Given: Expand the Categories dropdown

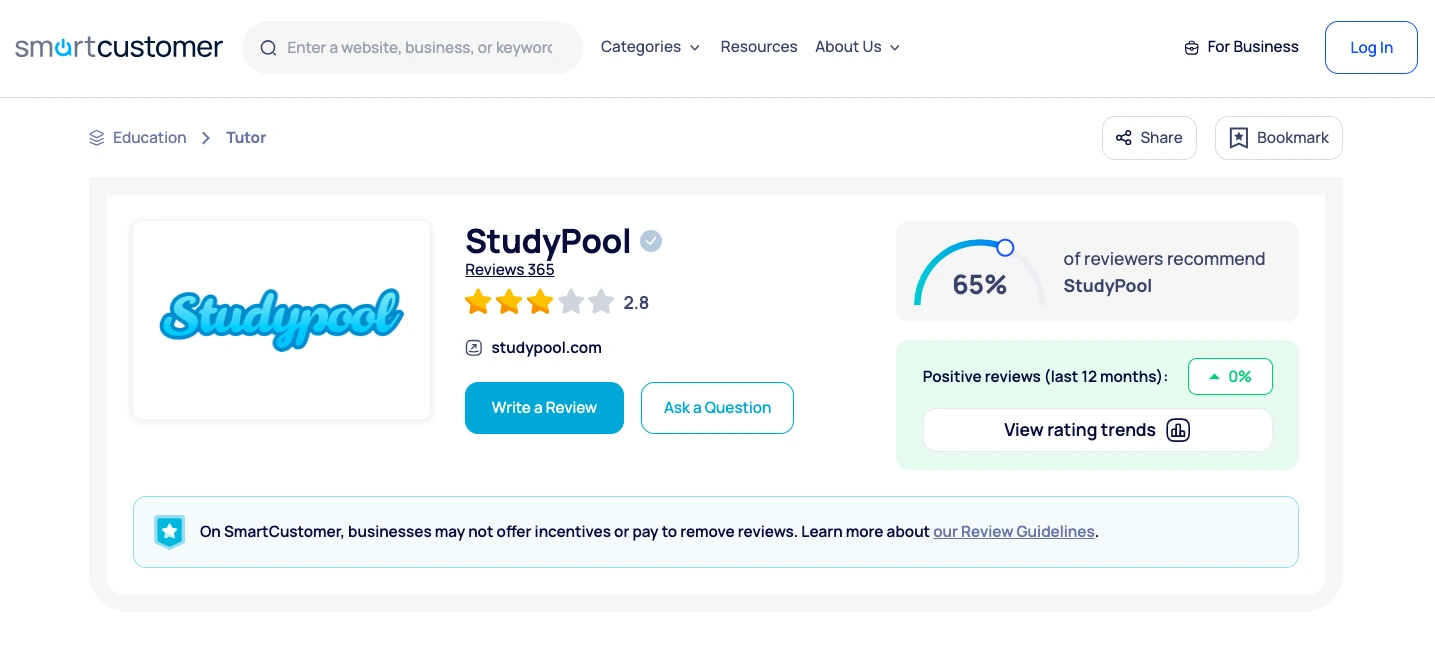Looking at the screenshot, I should (650, 47).
